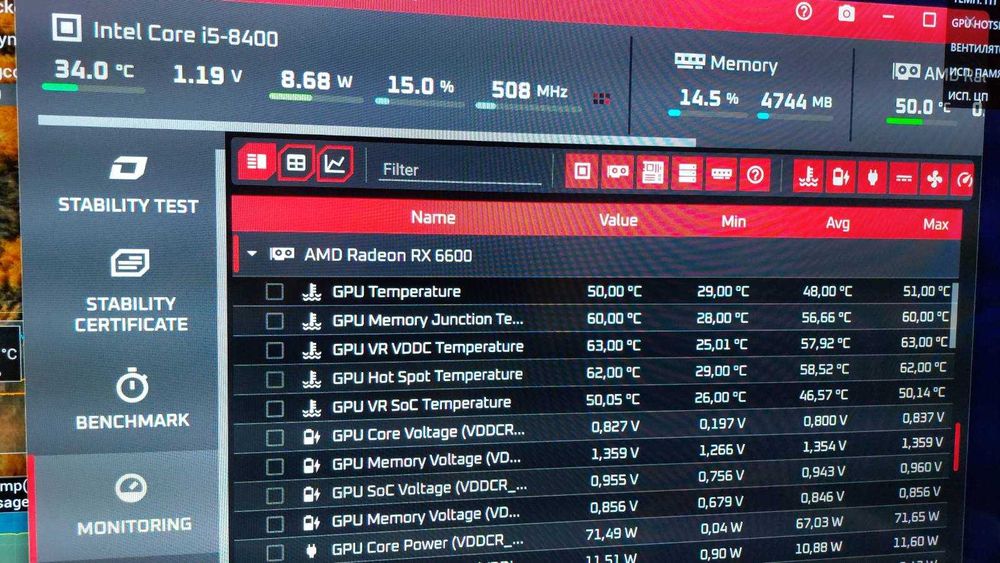1000x563 pixels.
Task: Sort by the Name column header
Action: tap(432, 217)
